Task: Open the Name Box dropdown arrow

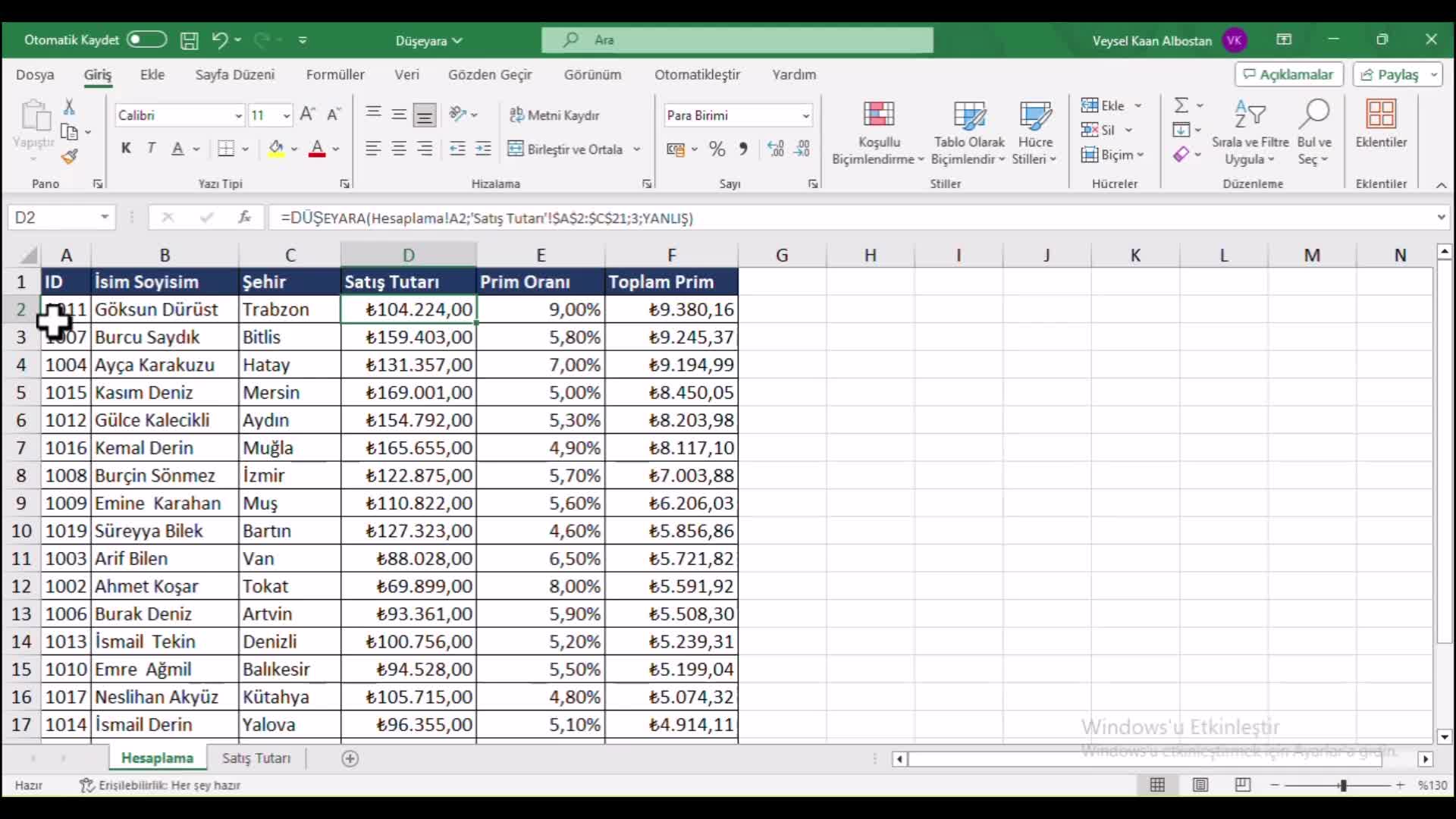Action: 105,218
